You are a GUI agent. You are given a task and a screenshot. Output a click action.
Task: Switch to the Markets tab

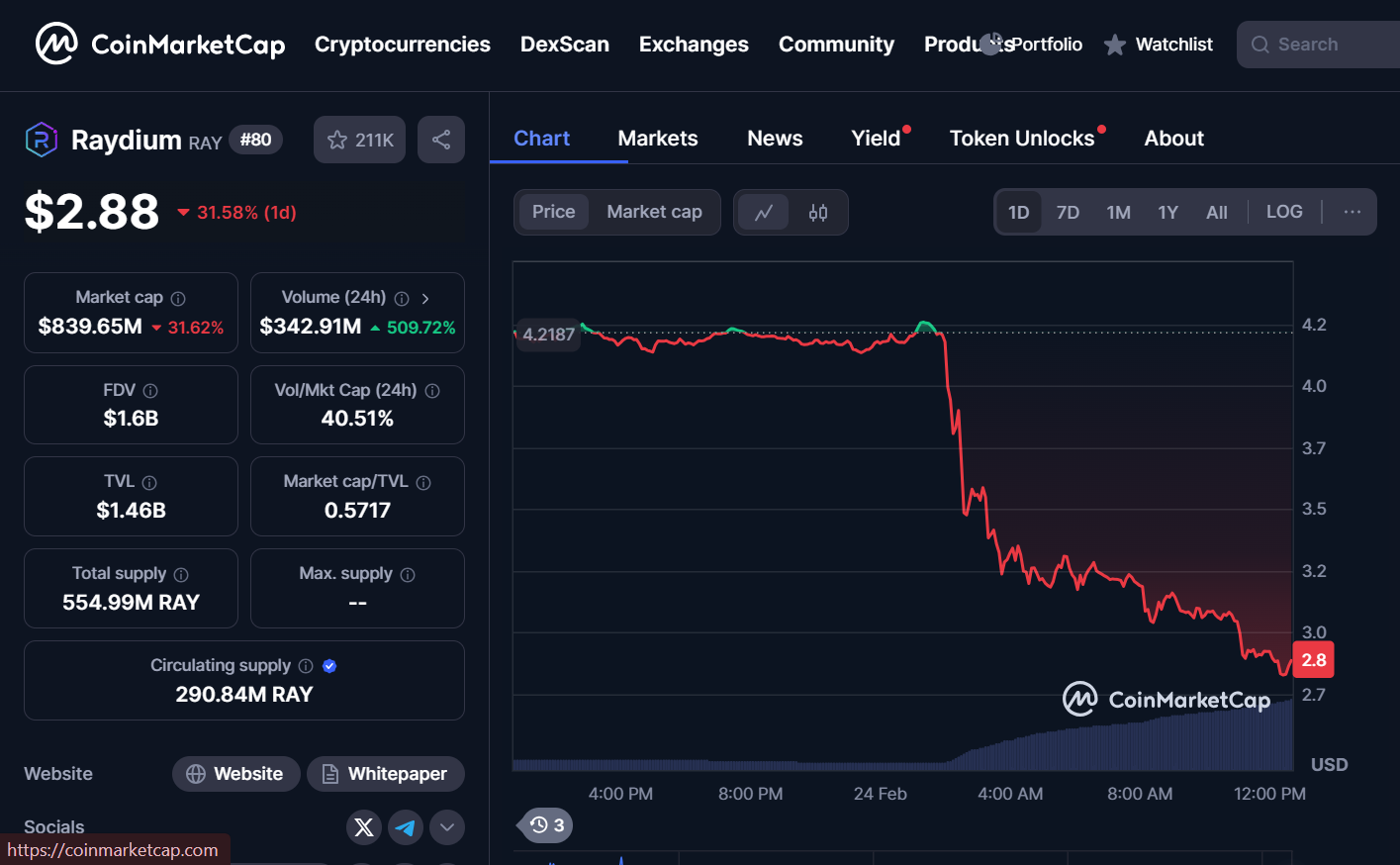tap(658, 139)
